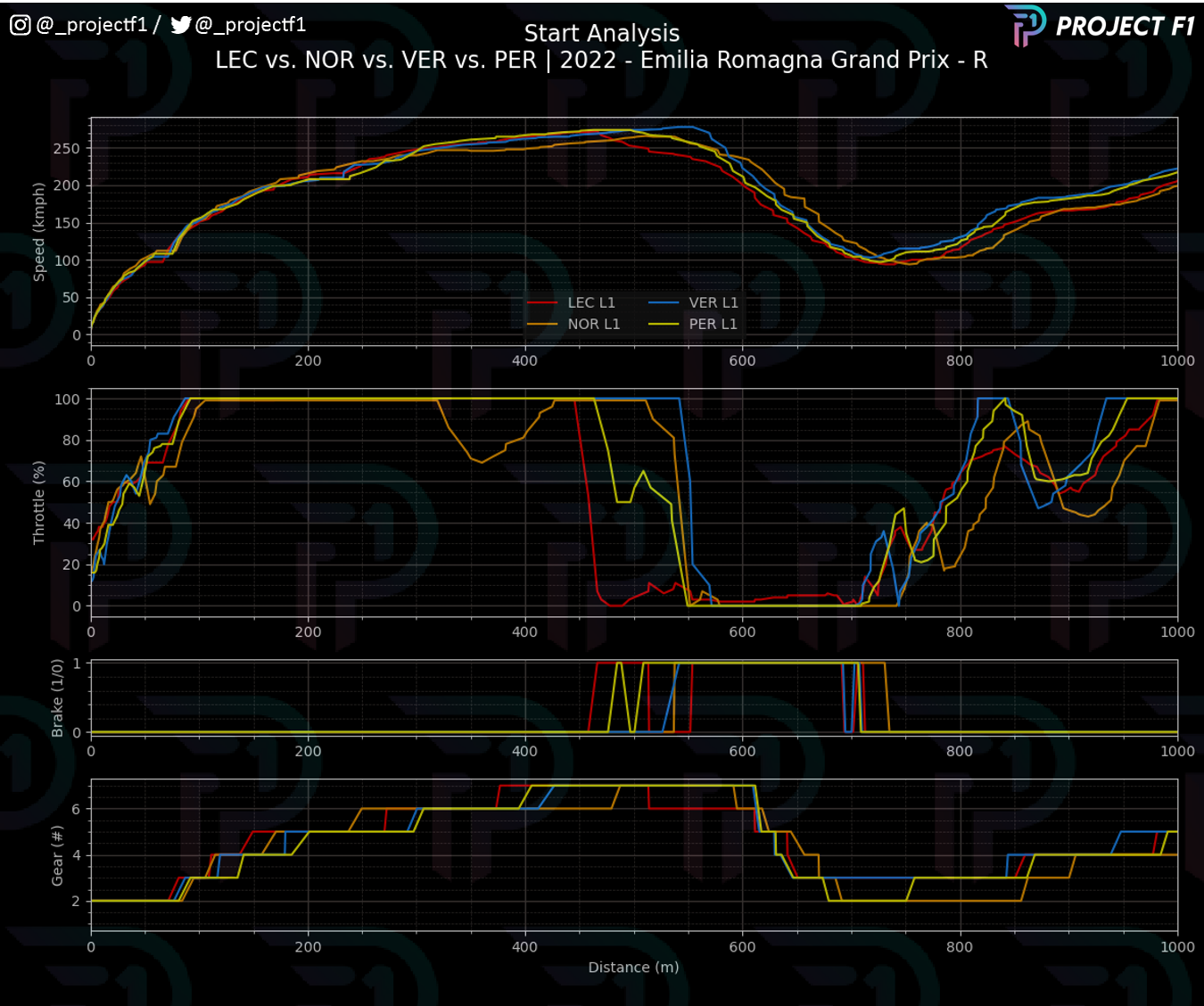Click the 2 tick on gear axis

76,902
